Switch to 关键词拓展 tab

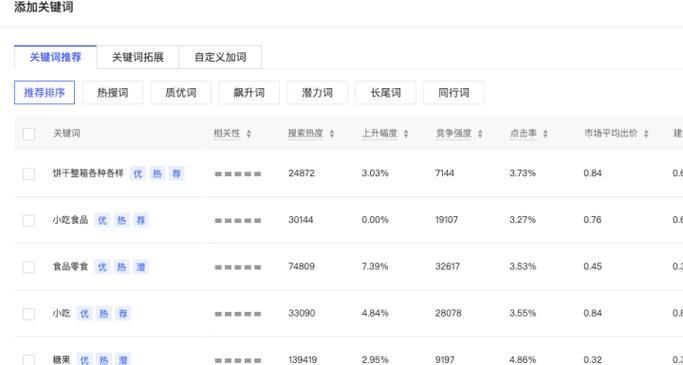[x=138, y=57]
